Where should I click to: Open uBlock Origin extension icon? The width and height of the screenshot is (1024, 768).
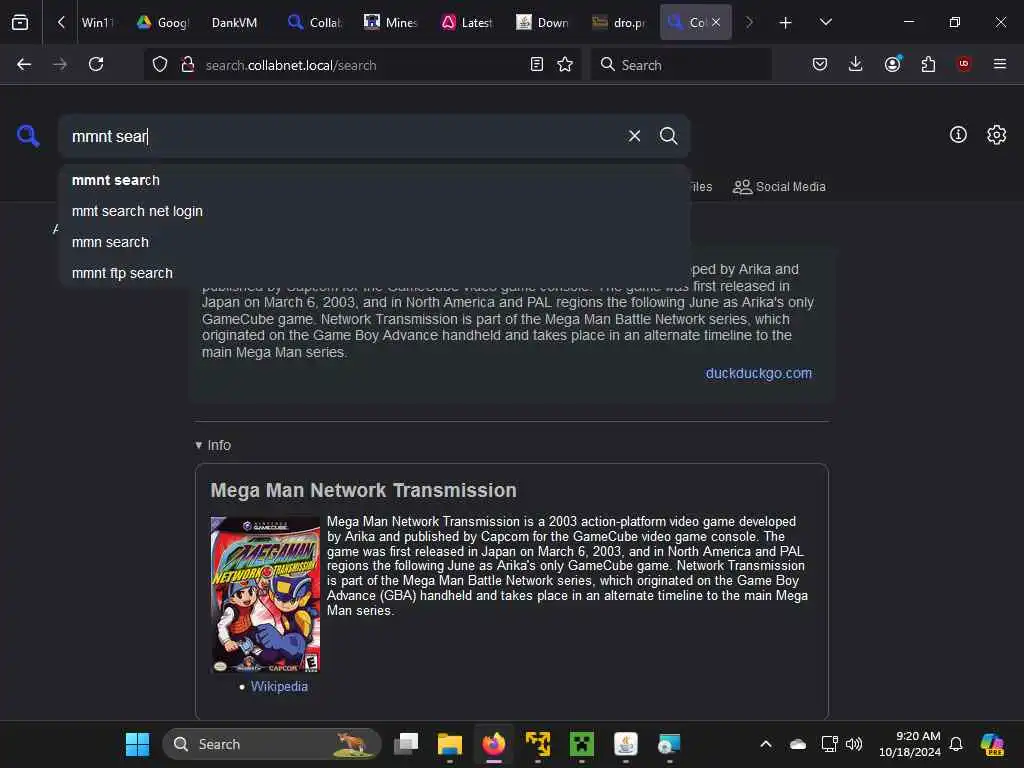coord(963,64)
